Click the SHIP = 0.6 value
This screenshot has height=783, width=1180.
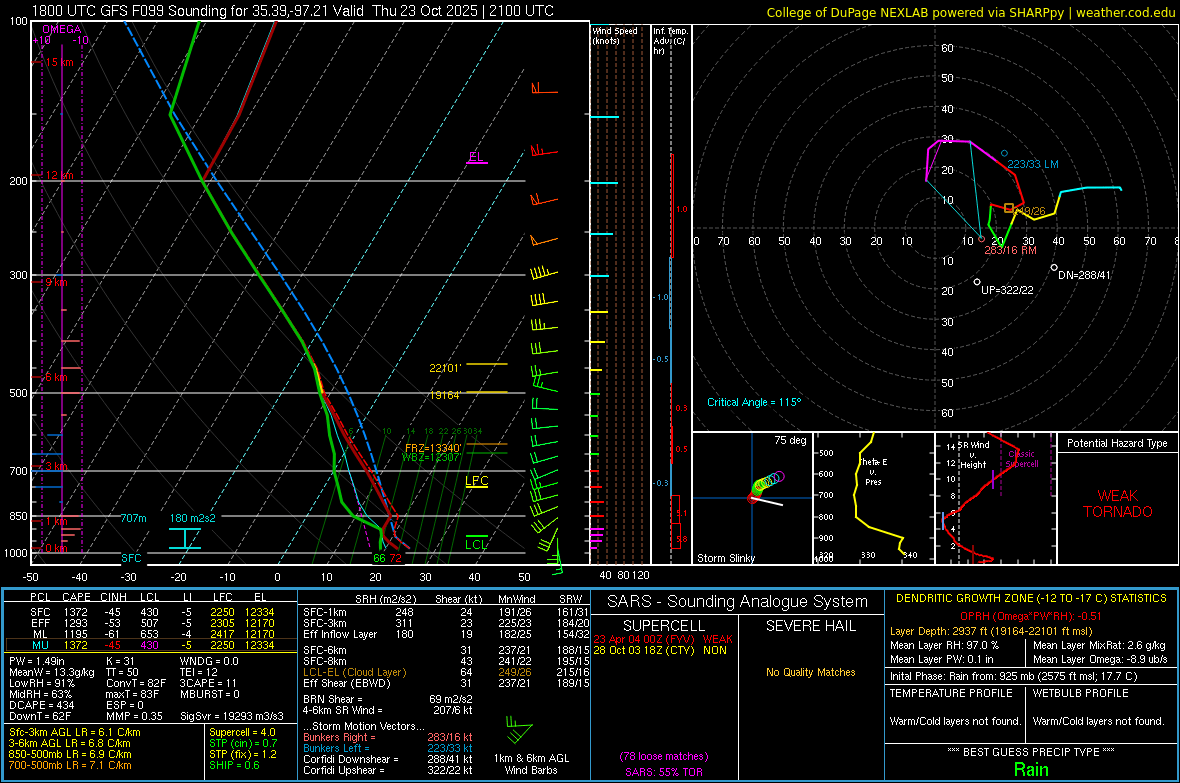234,765
